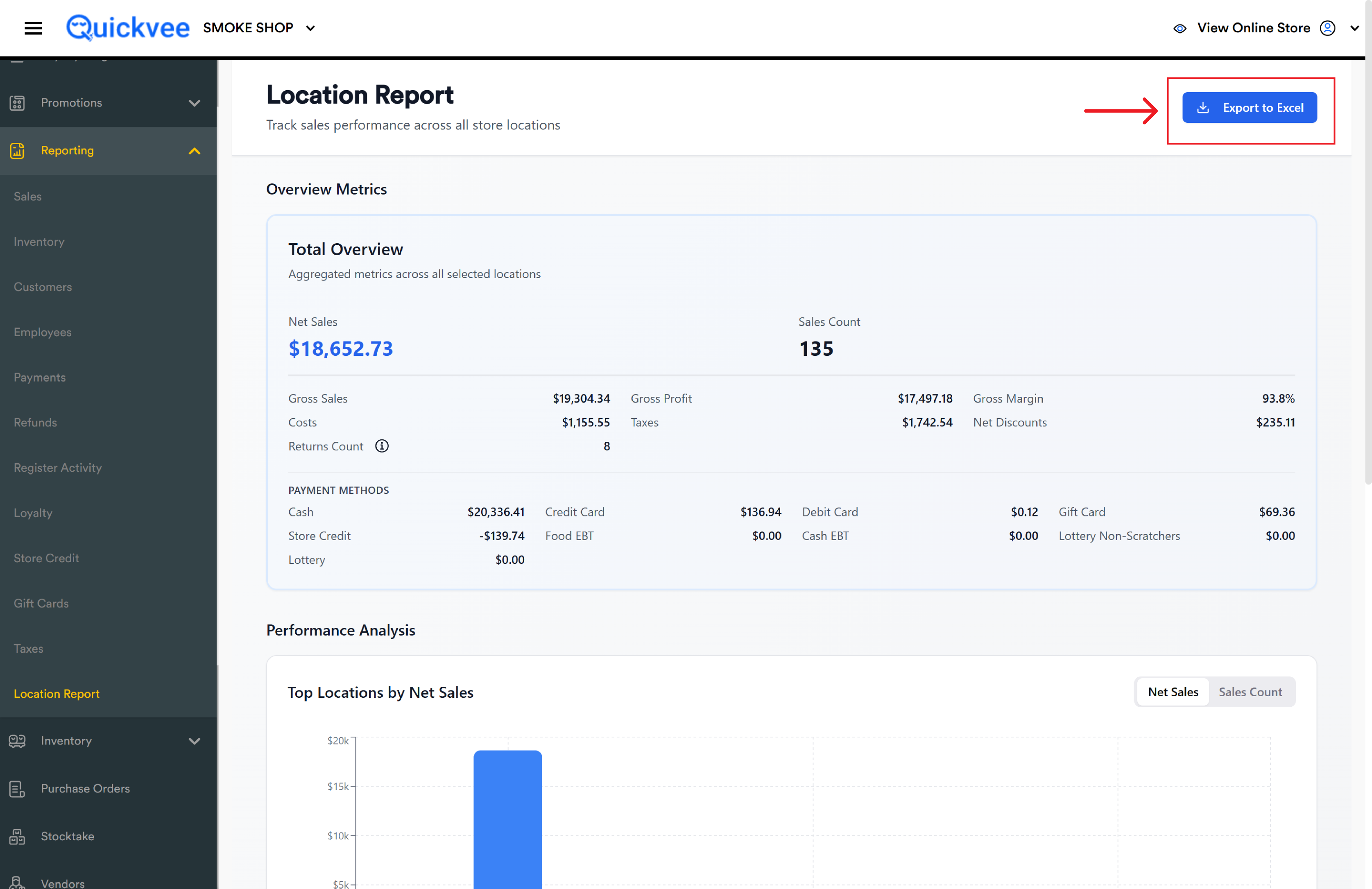This screenshot has width=1372, height=889.
Task: Collapse the Reporting section chevron
Action: pyautogui.click(x=194, y=151)
